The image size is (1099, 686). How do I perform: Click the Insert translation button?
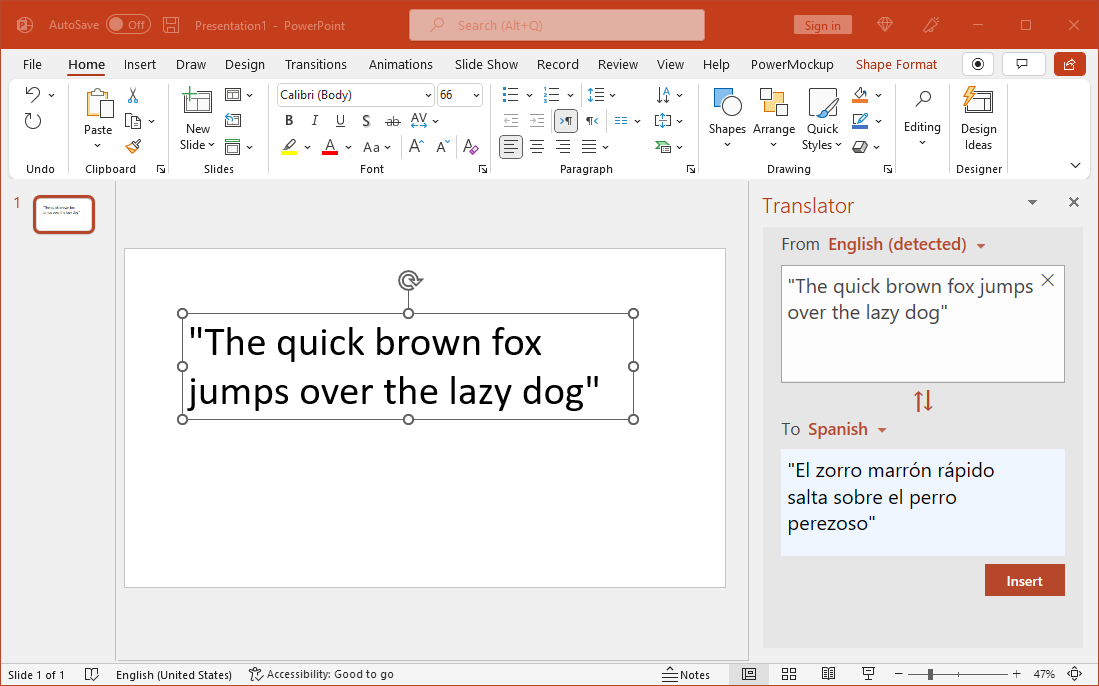(1024, 581)
